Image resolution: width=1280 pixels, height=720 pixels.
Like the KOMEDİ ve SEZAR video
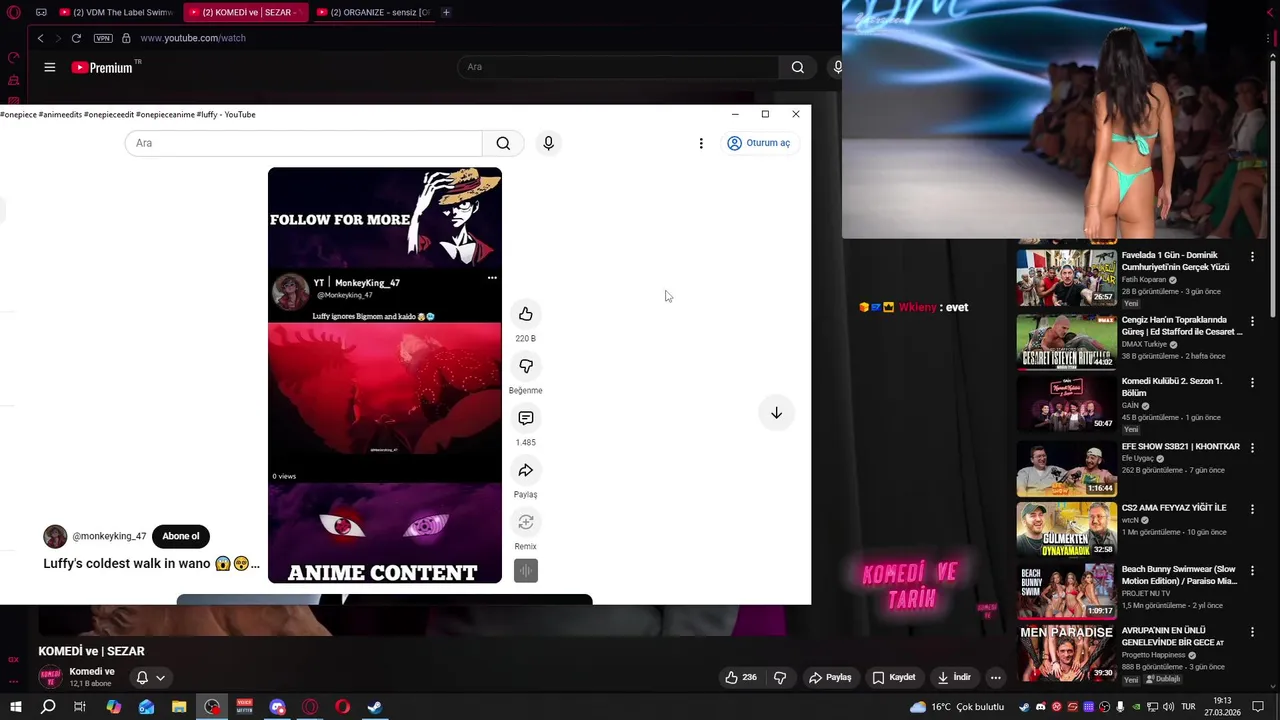click(740, 677)
